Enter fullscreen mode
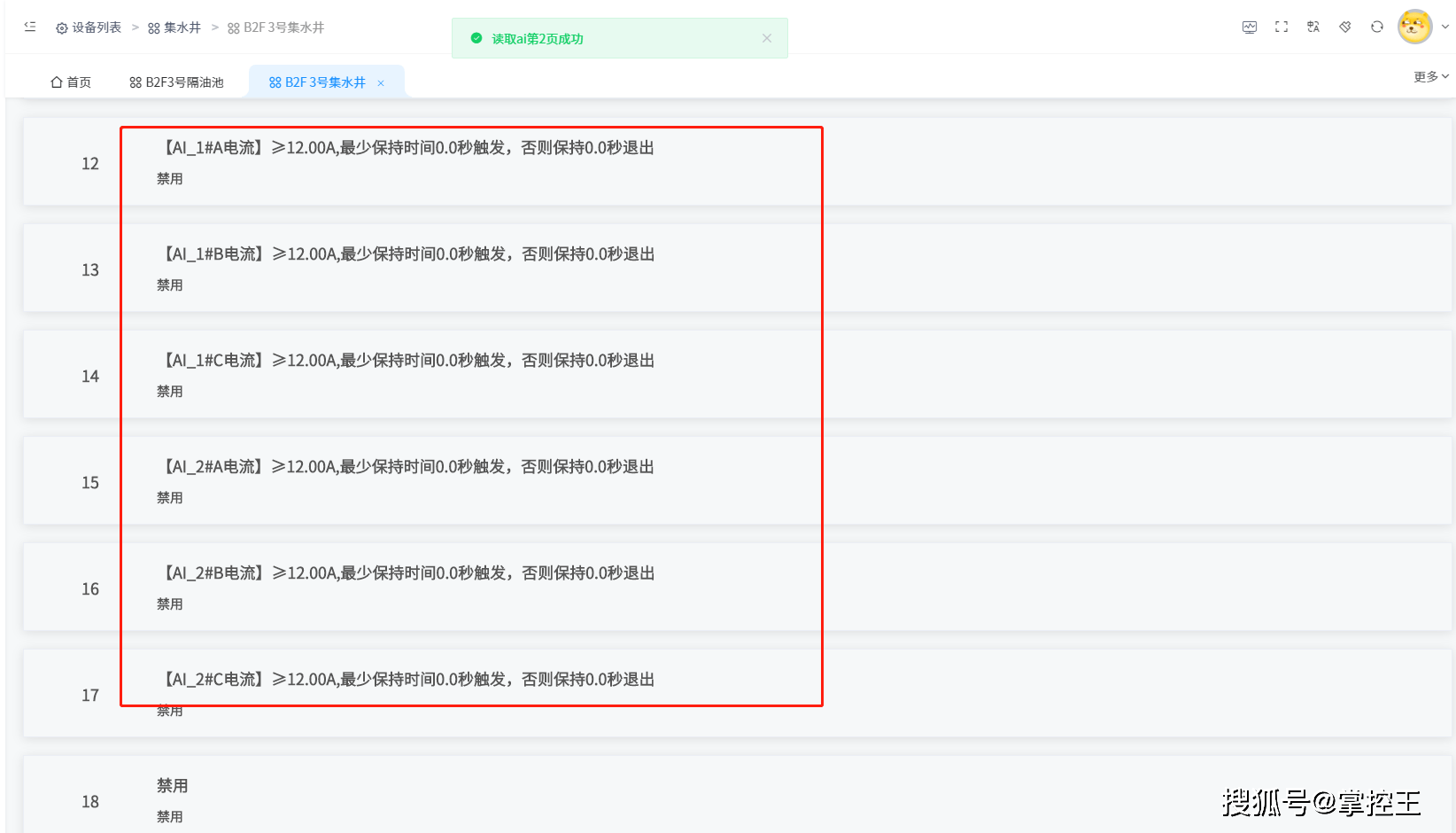Screen dimensions: 1456x833 pyautogui.click(x=1281, y=27)
